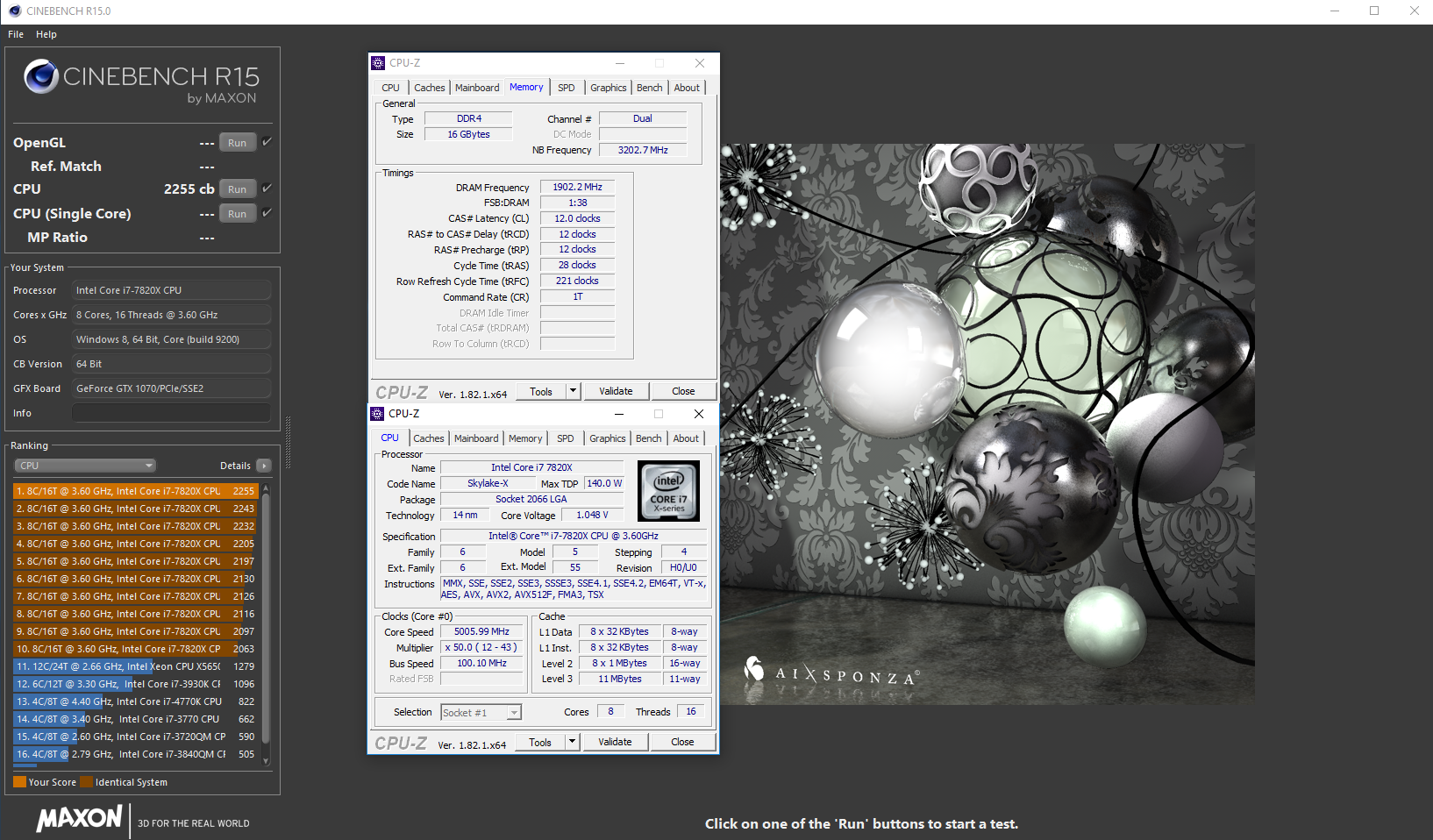Select ranking row 10 with score 2063

(x=135, y=649)
